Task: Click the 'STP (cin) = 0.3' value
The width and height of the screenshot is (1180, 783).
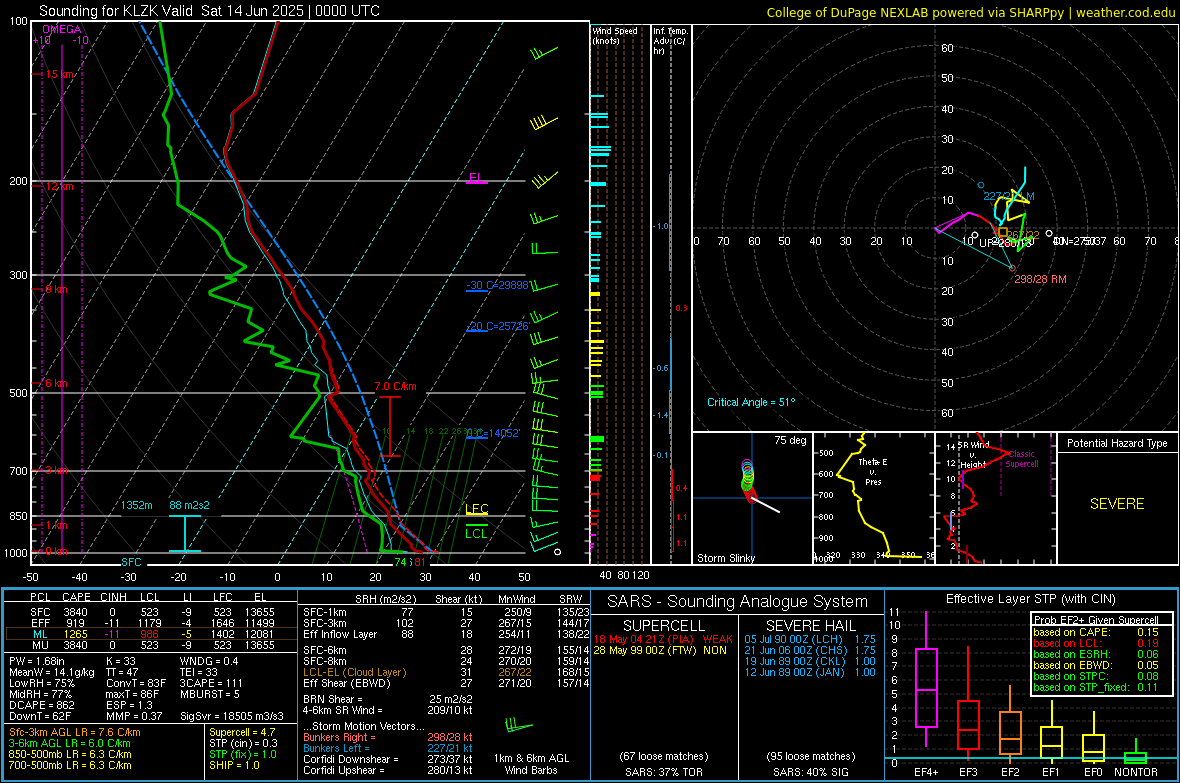Action: pyautogui.click(x=243, y=743)
